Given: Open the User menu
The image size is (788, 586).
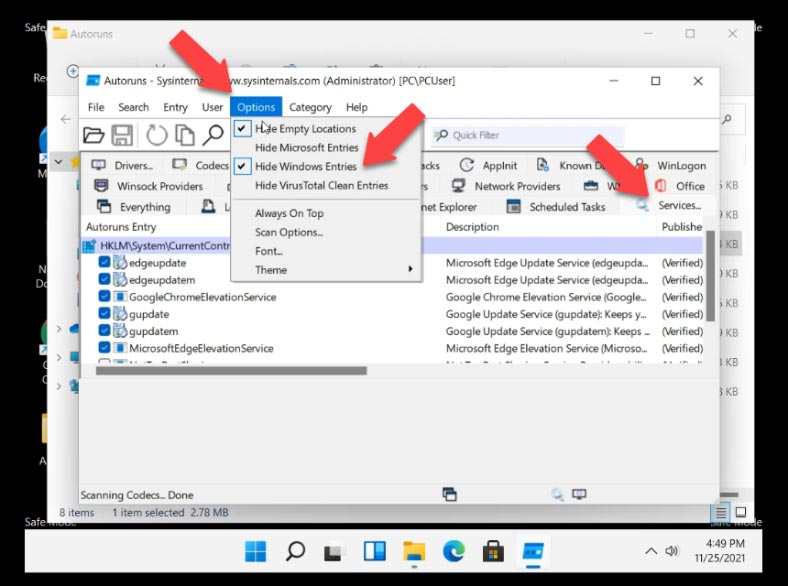Looking at the screenshot, I should point(212,107).
